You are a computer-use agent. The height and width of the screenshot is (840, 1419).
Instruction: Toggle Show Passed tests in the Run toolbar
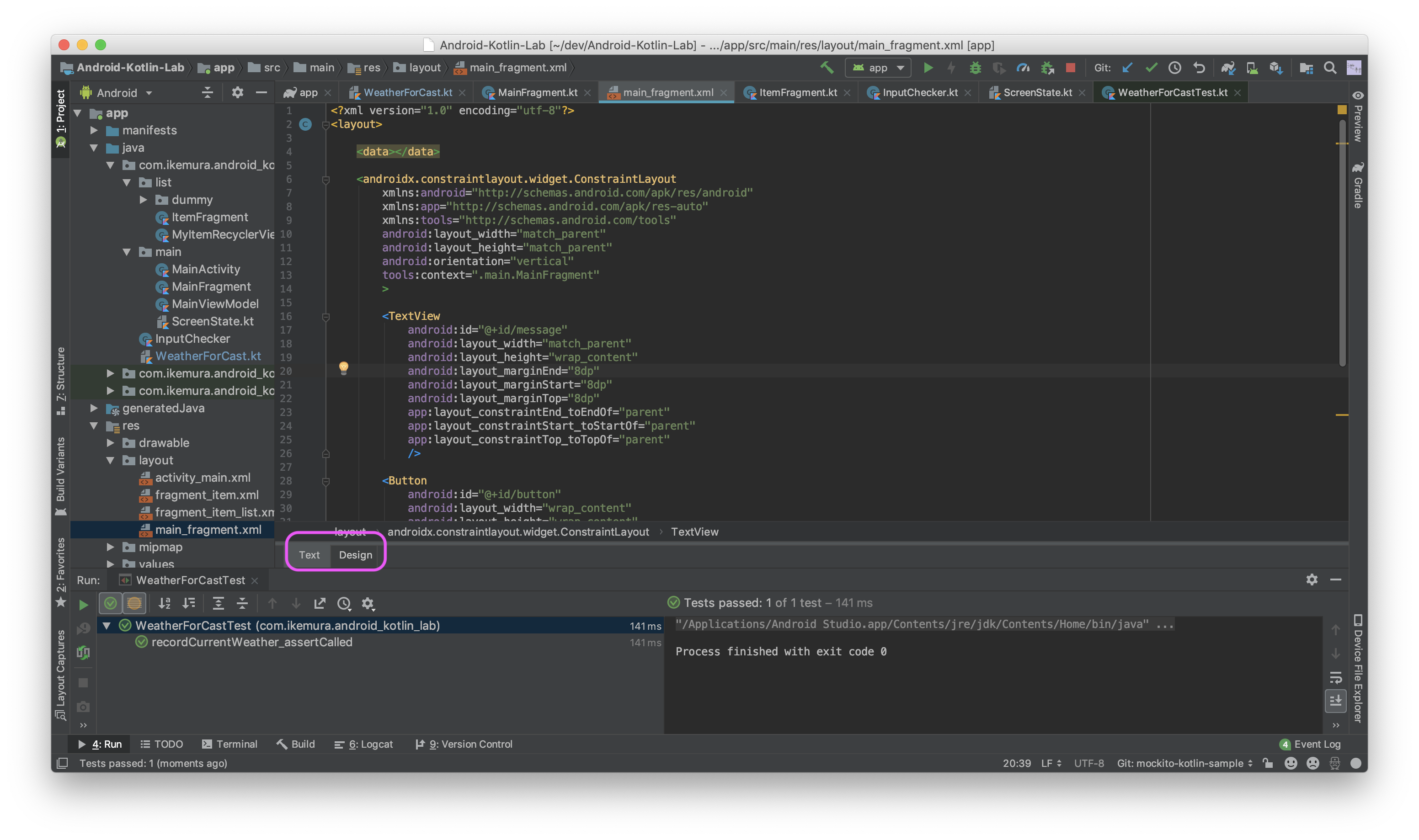pos(110,603)
